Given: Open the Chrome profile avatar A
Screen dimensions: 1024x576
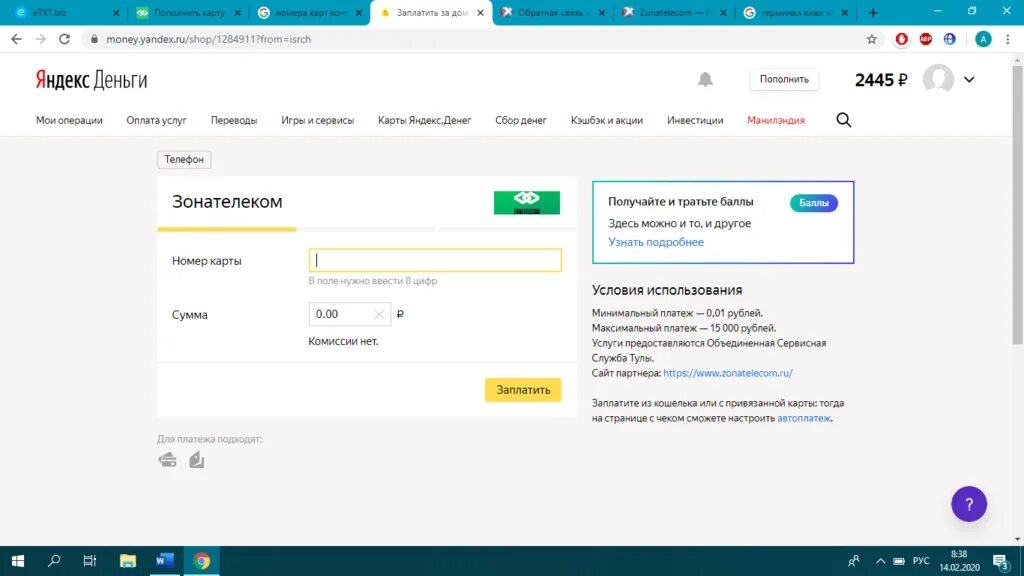Looking at the screenshot, I should 983,39.
